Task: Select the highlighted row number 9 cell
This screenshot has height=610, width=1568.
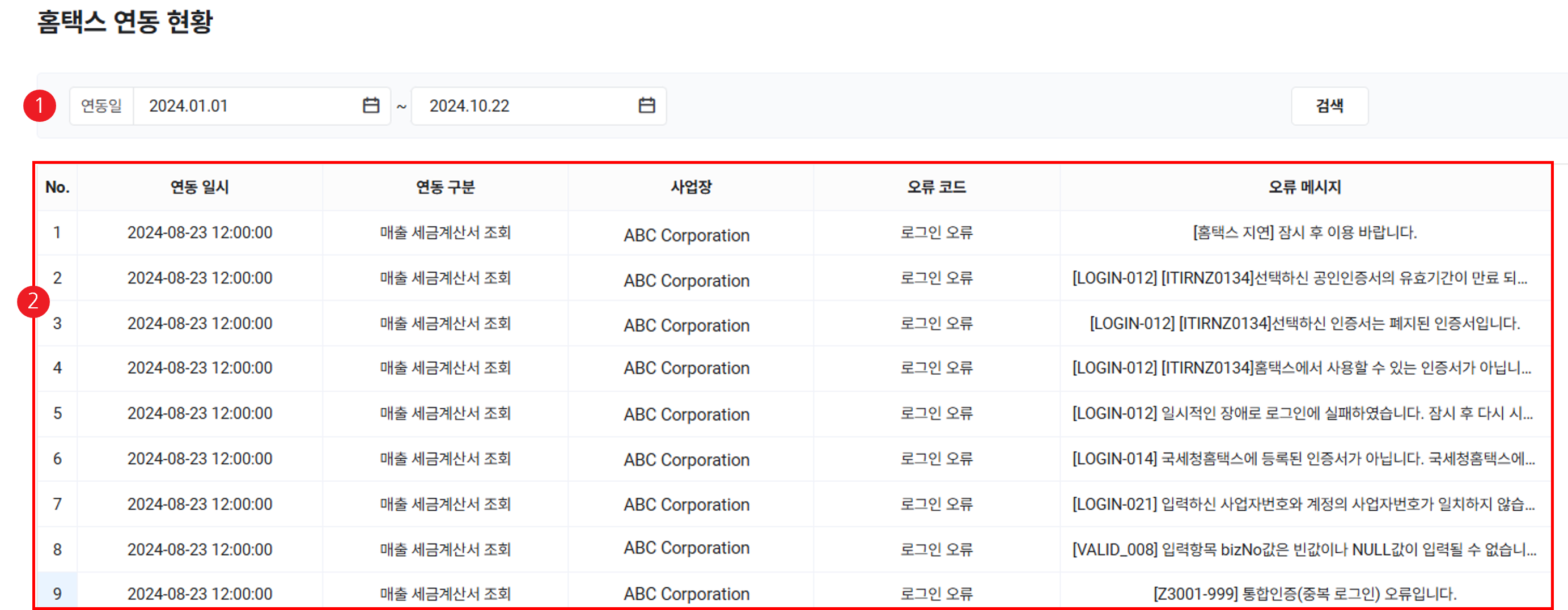Action: (x=57, y=594)
